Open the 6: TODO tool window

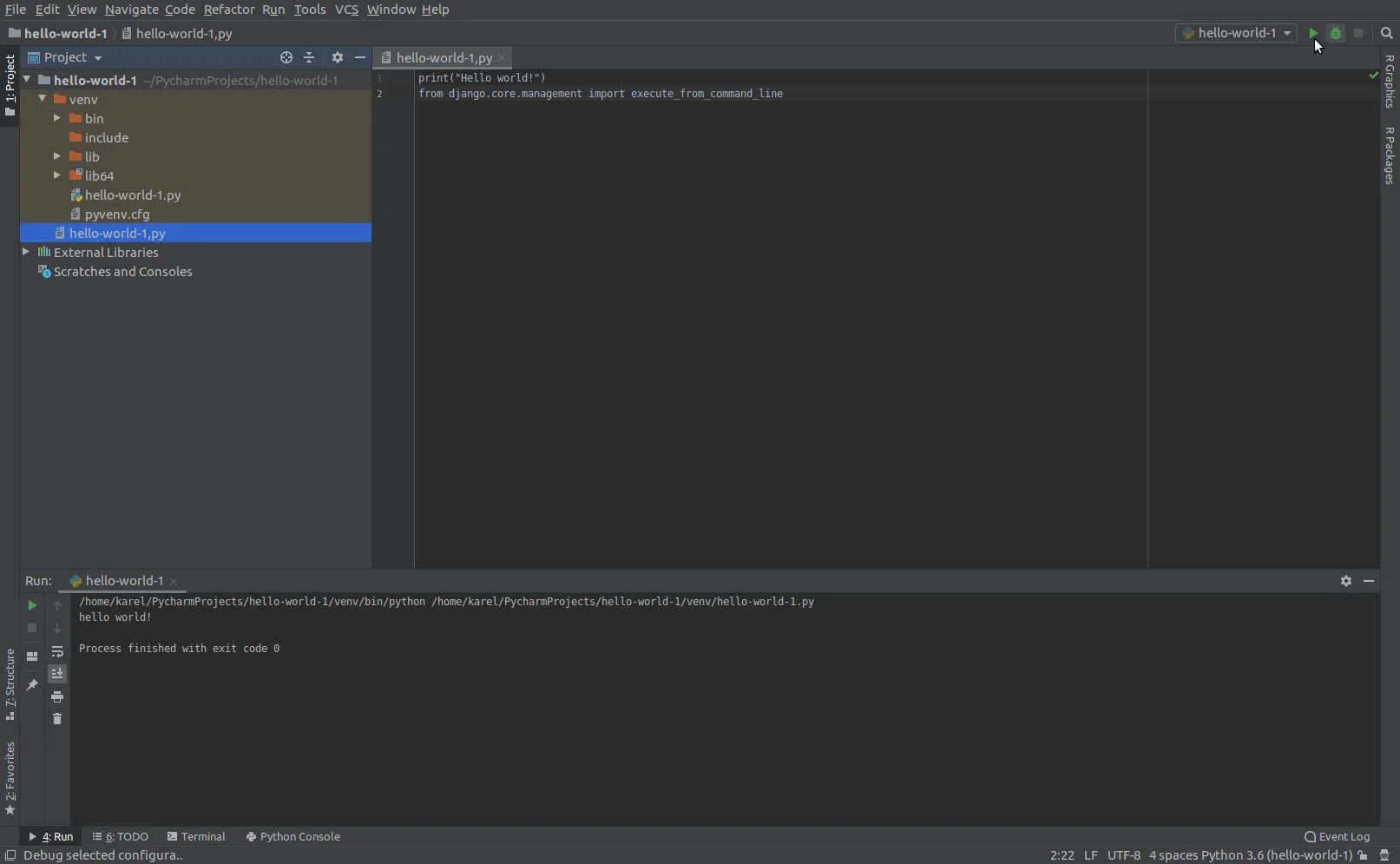121,837
